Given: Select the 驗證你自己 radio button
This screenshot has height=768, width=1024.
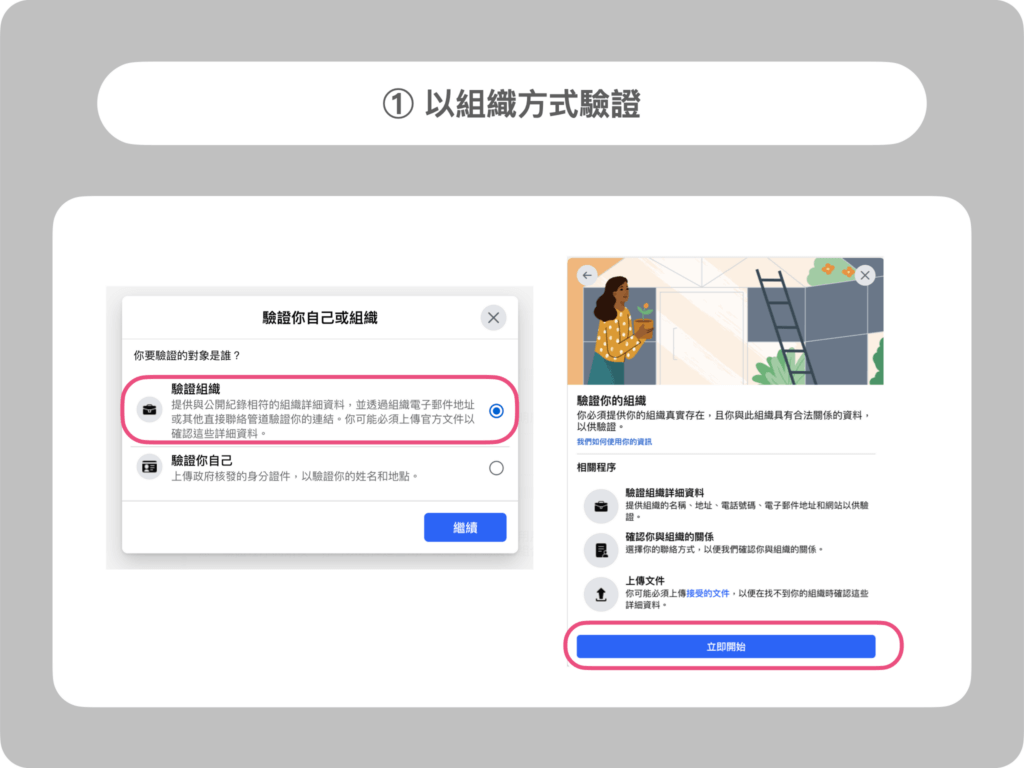Looking at the screenshot, I should [x=496, y=468].
